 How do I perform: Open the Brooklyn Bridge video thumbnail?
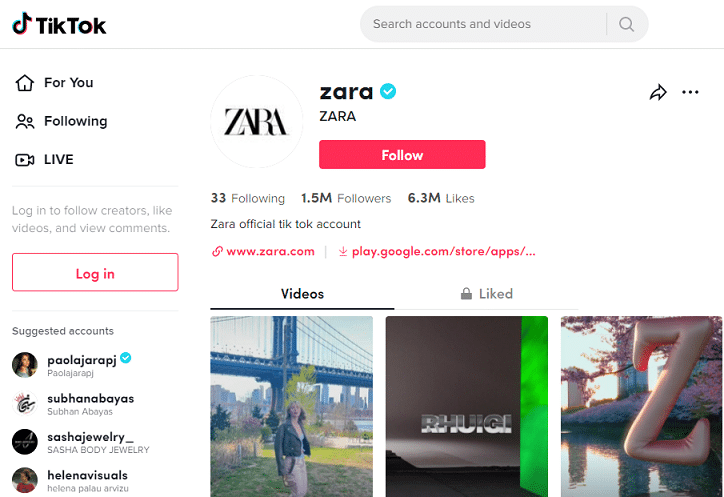click(x=291, y=406)
